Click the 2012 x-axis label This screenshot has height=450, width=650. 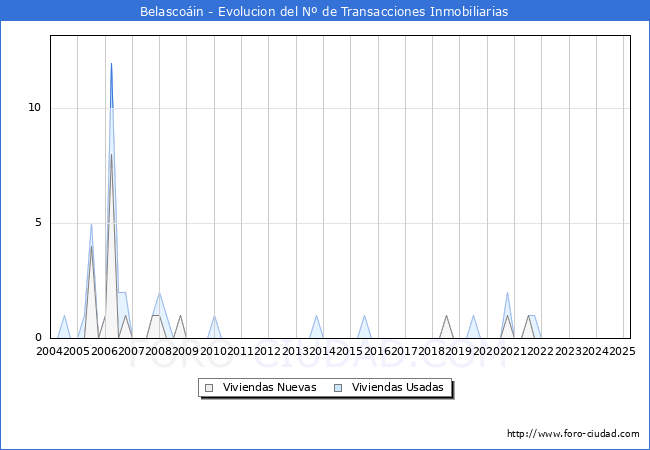click(x=268, y=351)
